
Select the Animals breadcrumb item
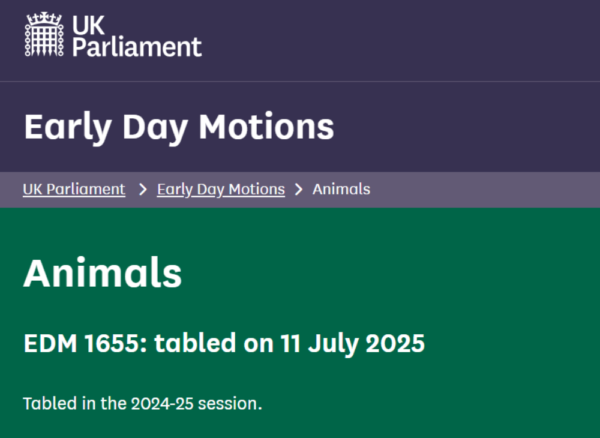(341, 189)
